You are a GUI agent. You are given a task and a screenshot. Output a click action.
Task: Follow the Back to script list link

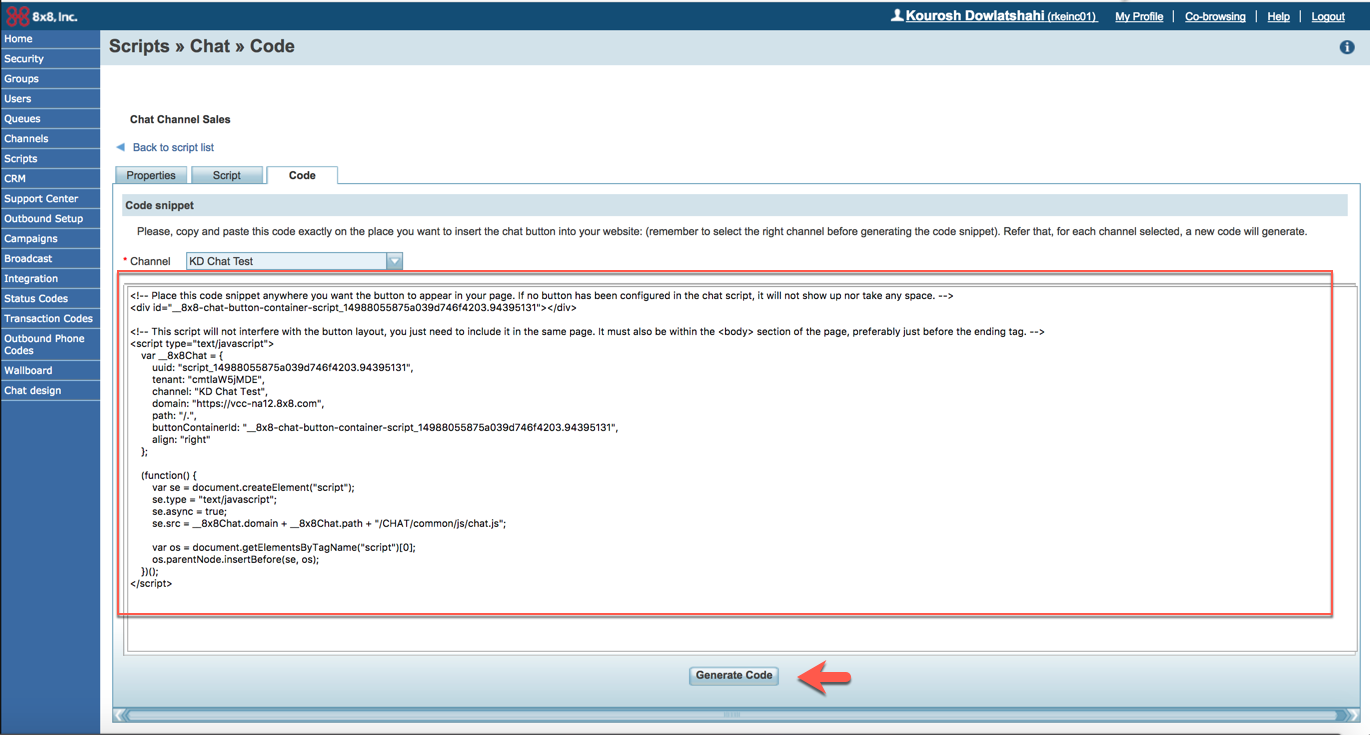point(173,147)
